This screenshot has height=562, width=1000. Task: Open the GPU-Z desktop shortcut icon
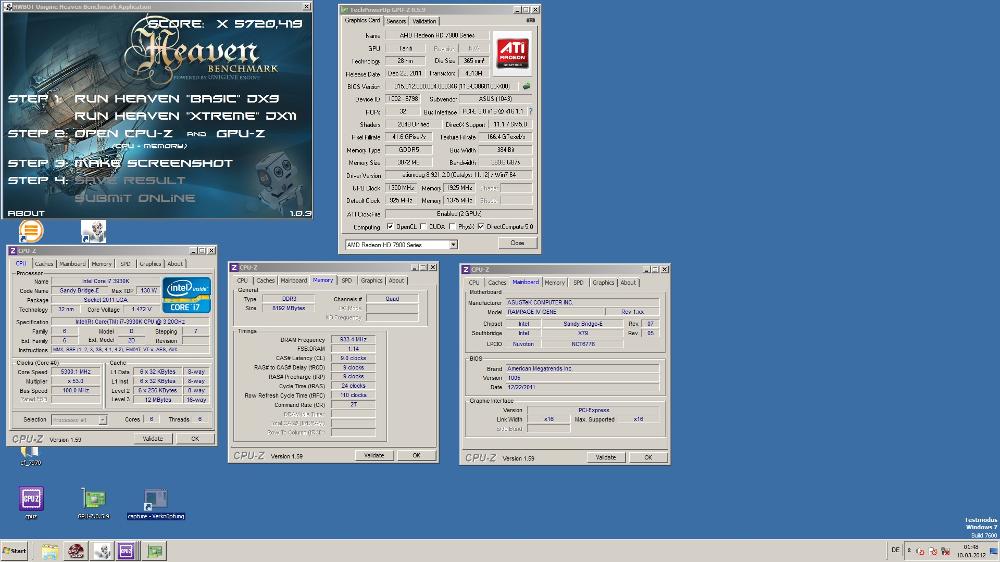(x=93, y=499)
